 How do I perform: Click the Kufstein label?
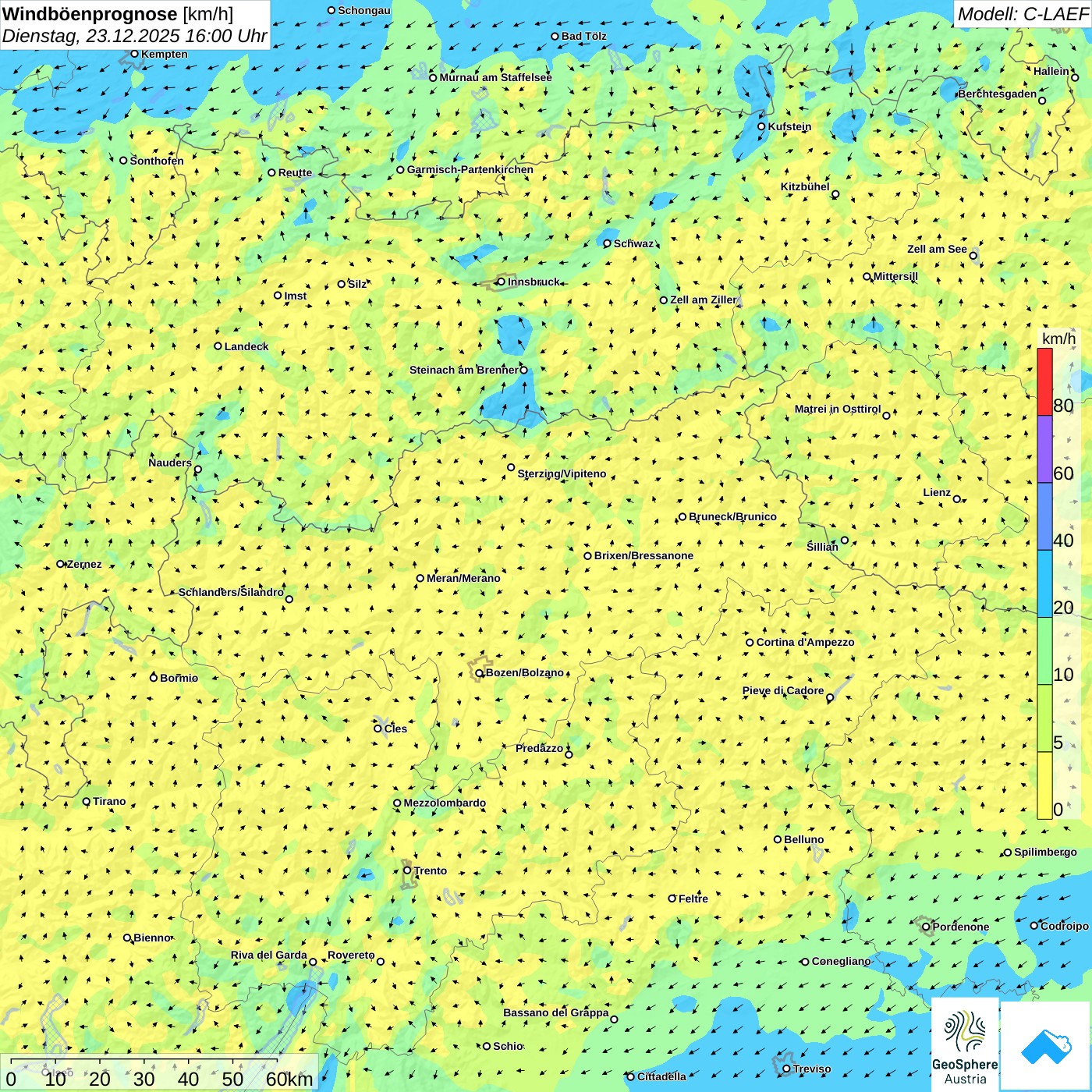(789, 126)
